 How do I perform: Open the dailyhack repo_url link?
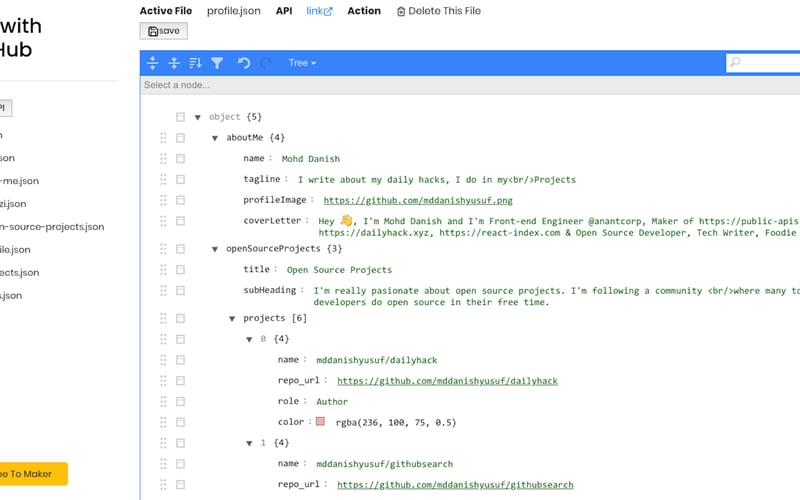(x=447, y=381)
